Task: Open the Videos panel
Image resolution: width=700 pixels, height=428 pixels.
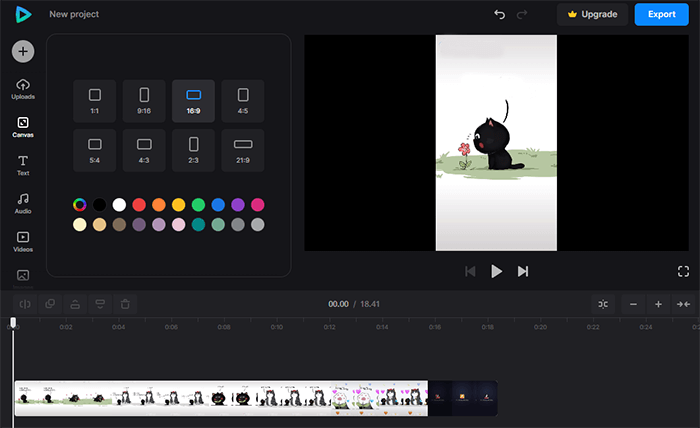Action: (23, 241)
